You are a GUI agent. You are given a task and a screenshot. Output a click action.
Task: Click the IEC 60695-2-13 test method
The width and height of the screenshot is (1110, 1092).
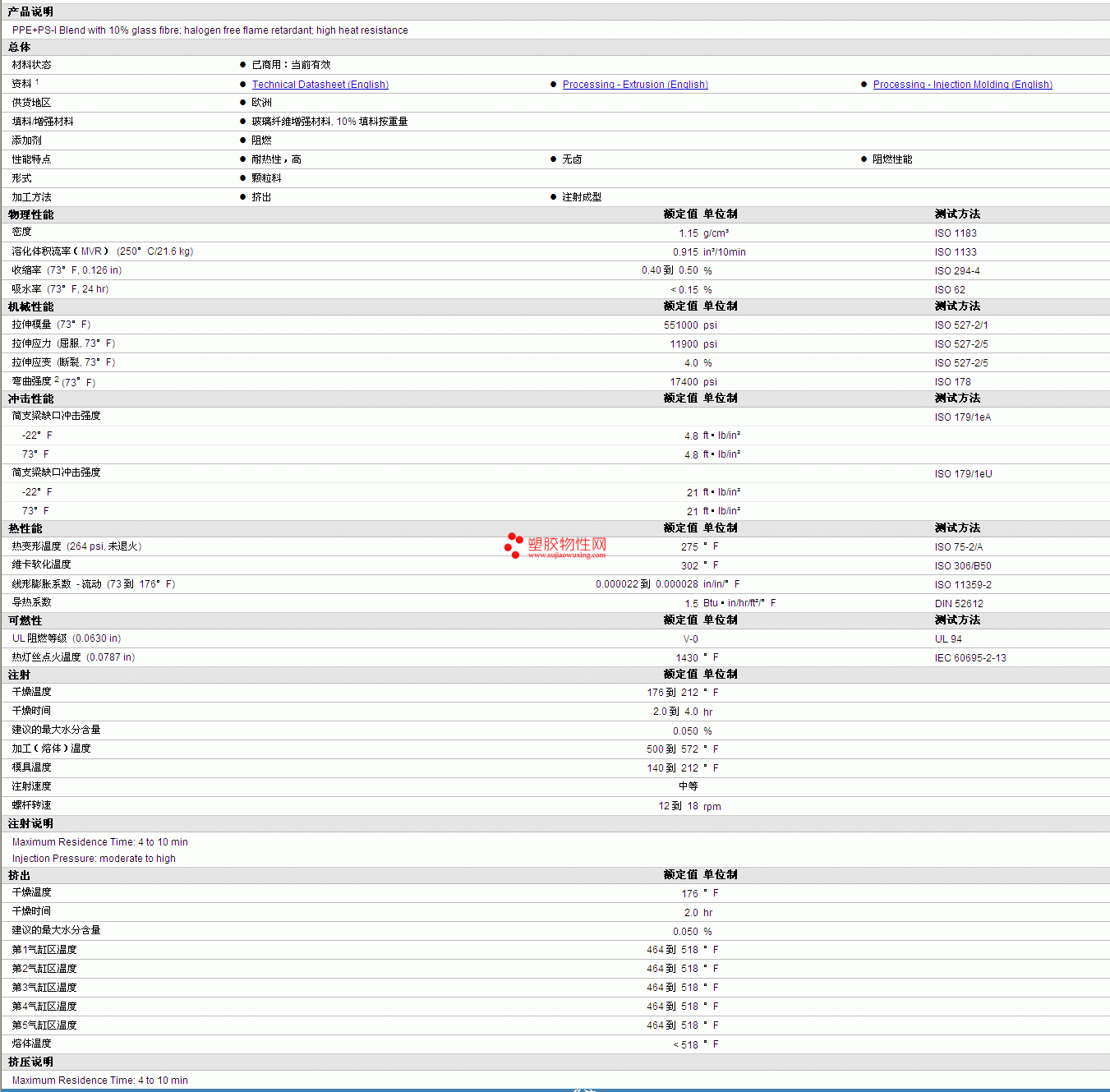tap(970, 658)
